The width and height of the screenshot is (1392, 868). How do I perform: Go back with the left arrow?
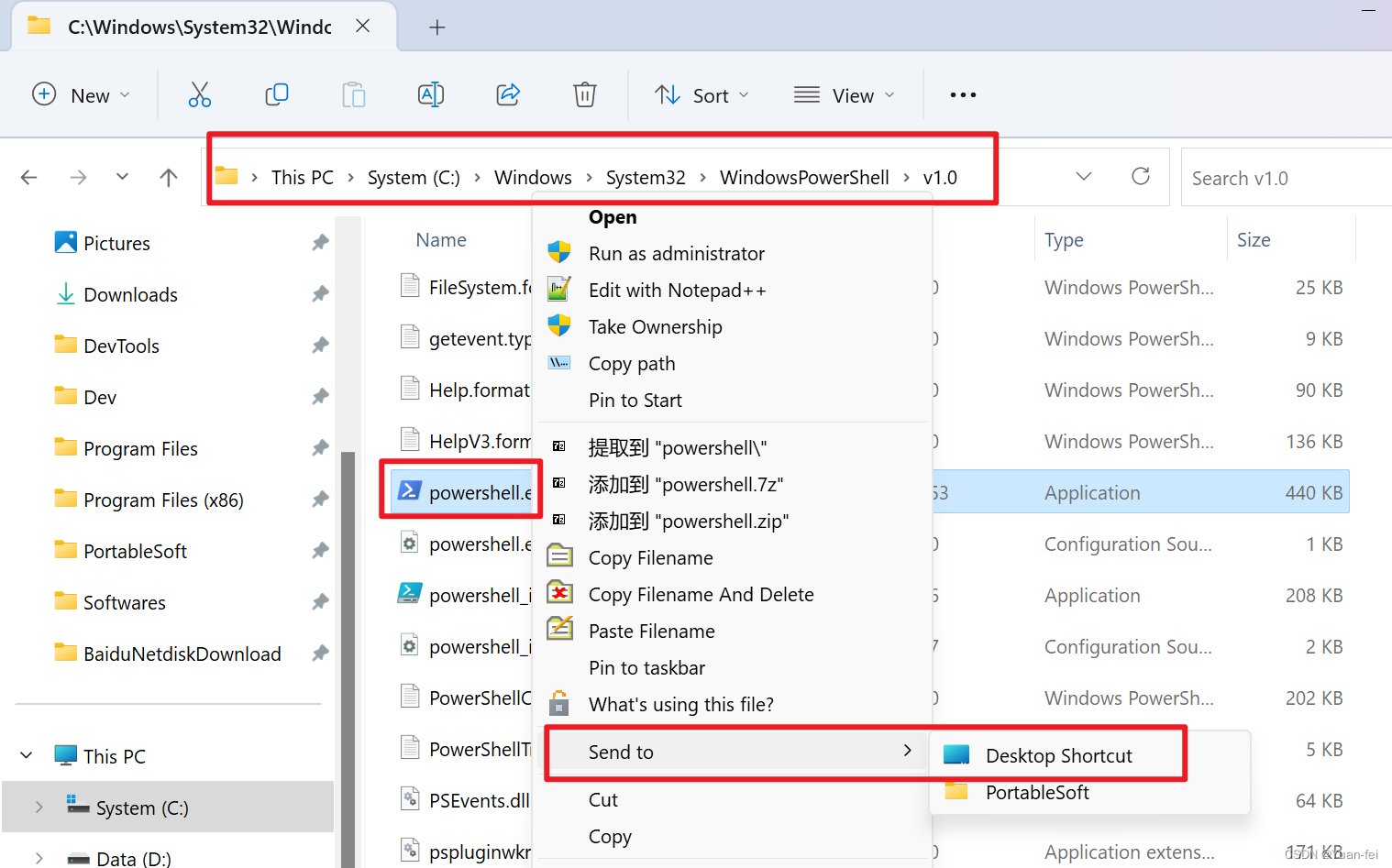pyautogui.click(x=29, y=177)
